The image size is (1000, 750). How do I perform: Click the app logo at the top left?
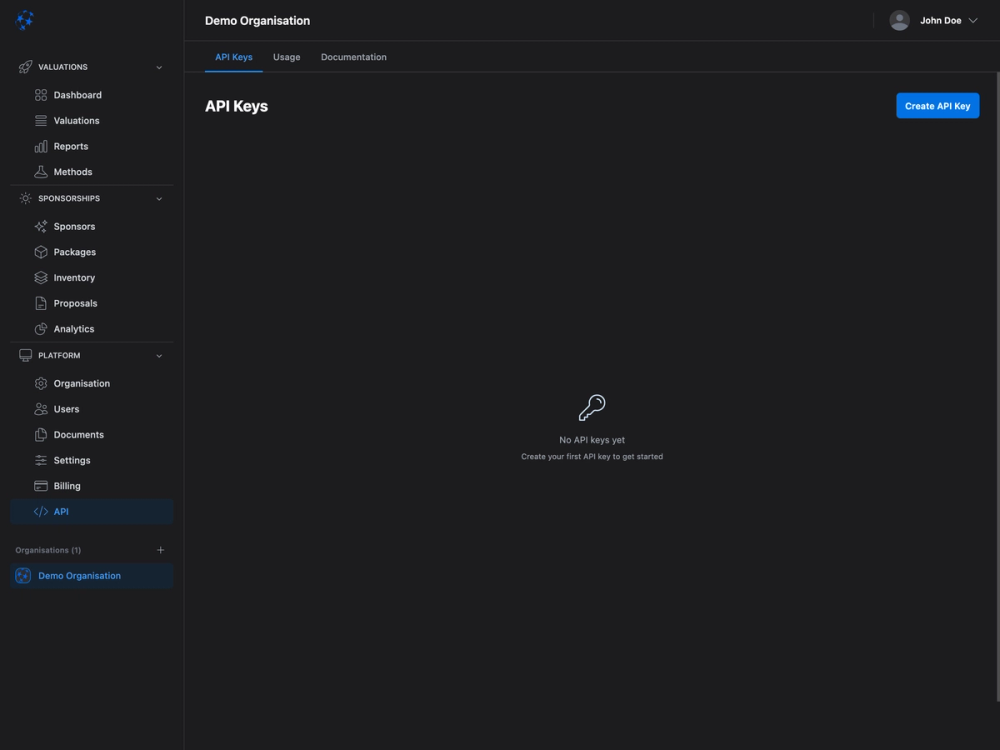(x=24, y=19)
